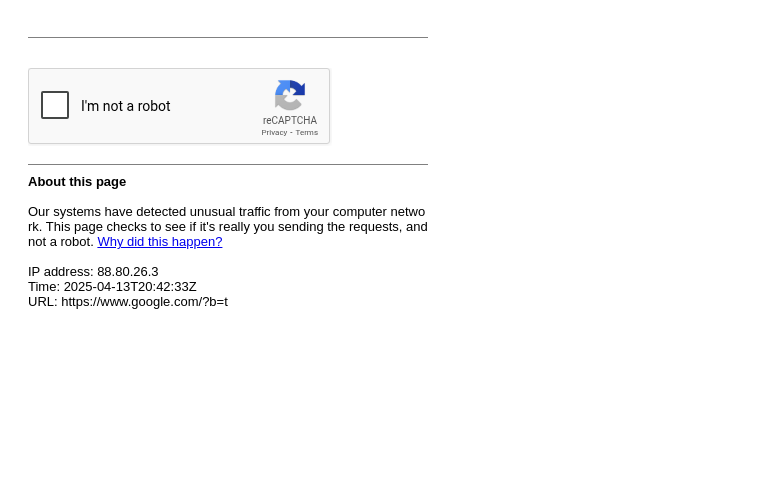Check the "I'm not a robot" checkbox

(x=55, y=105)
